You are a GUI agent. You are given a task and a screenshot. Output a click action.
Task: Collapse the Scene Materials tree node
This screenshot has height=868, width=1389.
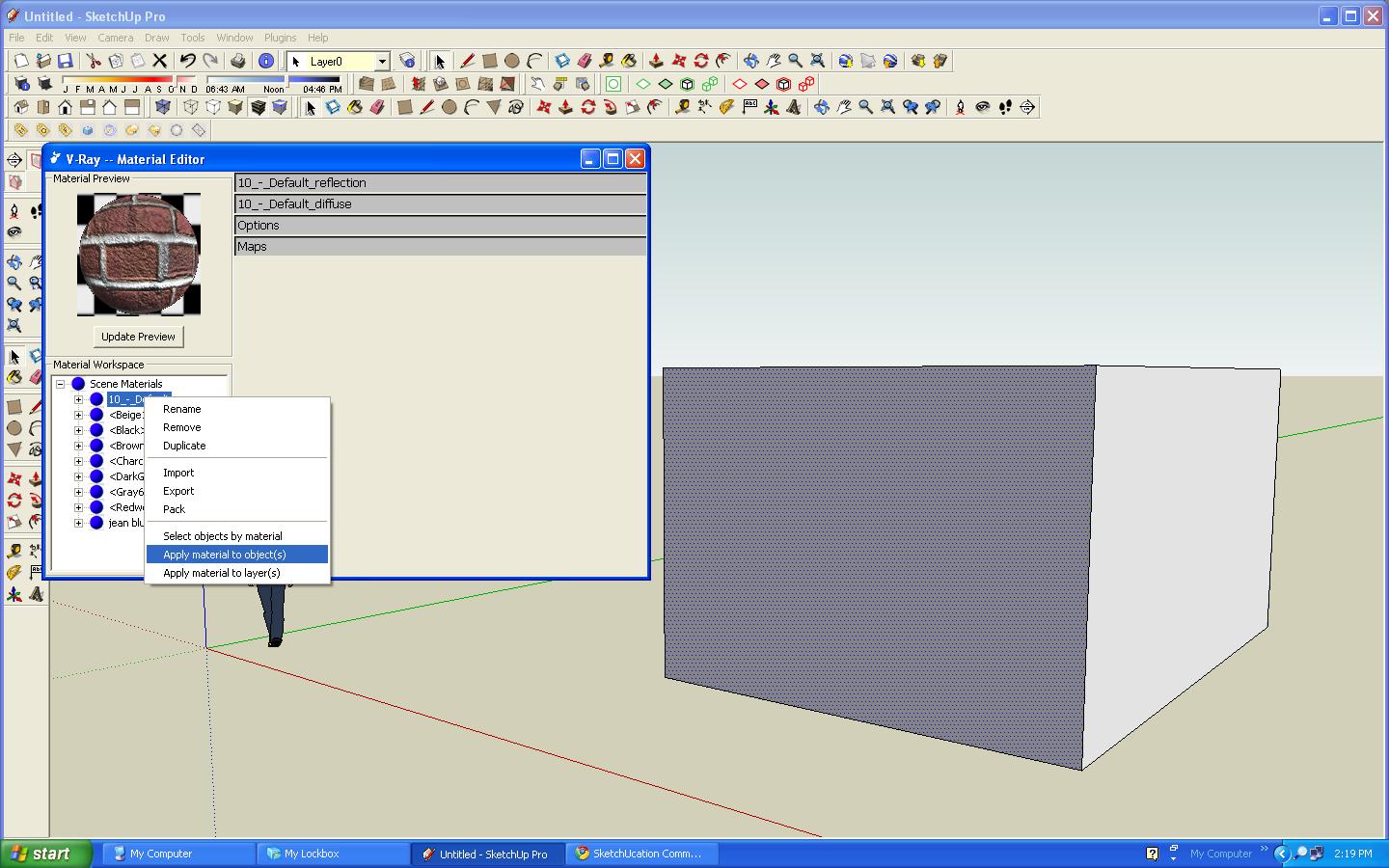pos(60,384)
